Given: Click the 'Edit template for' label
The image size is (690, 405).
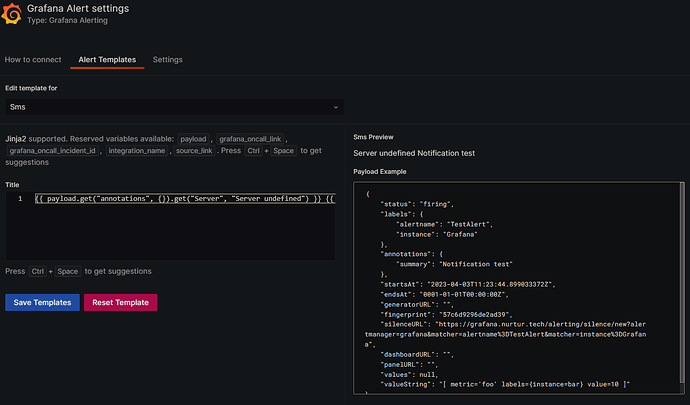Looking at the screenshot, I should [x=31, y=88].
